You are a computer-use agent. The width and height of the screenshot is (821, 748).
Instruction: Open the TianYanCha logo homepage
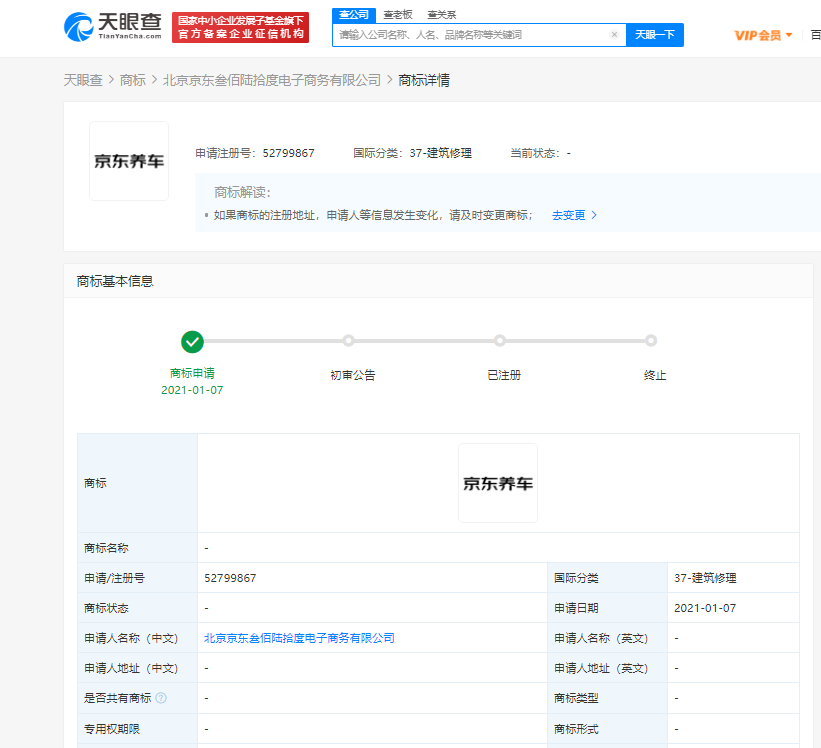(x=113, y=27)
